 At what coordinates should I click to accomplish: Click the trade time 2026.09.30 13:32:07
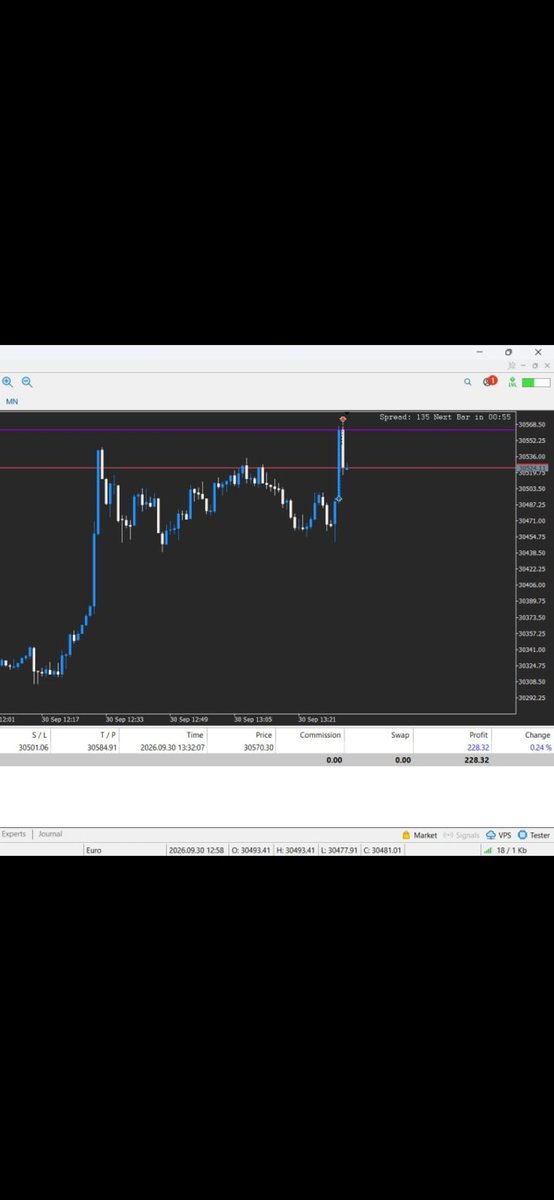click(x=173, y=747)
